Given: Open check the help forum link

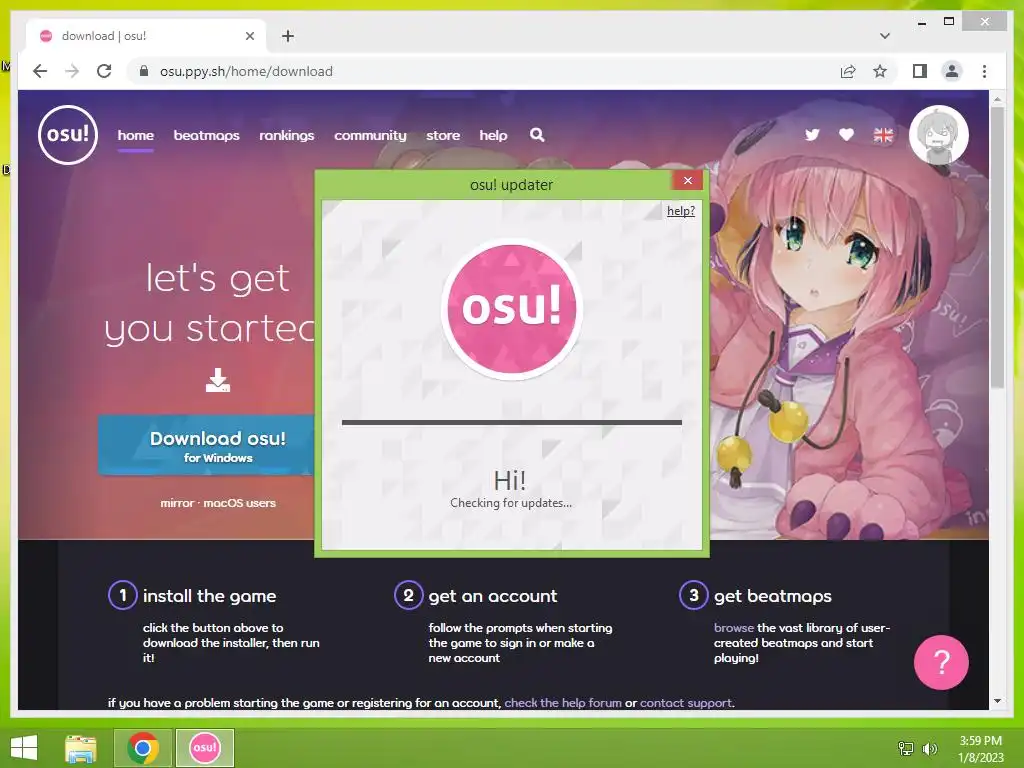Looking at the screenshot, I should tap(563, 703).
